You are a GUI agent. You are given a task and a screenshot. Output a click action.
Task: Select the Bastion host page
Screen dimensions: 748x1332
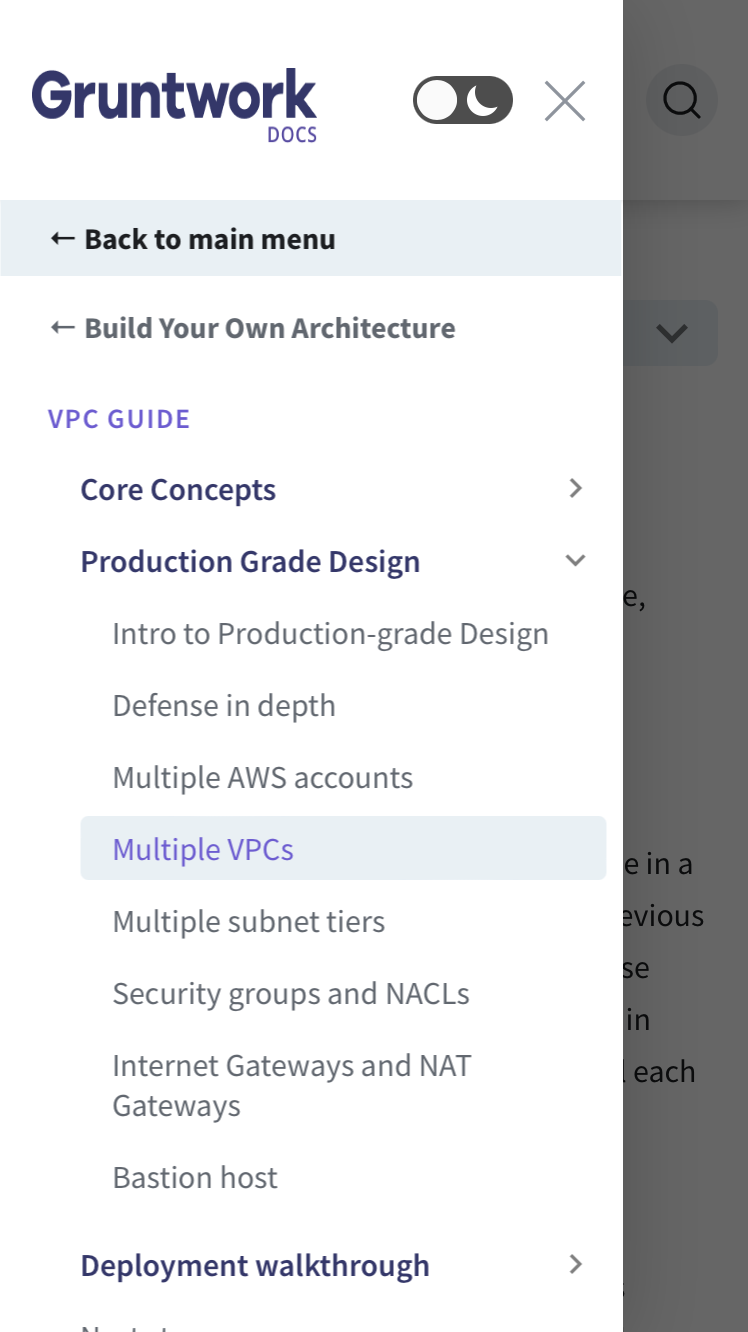coord(195,1178)
